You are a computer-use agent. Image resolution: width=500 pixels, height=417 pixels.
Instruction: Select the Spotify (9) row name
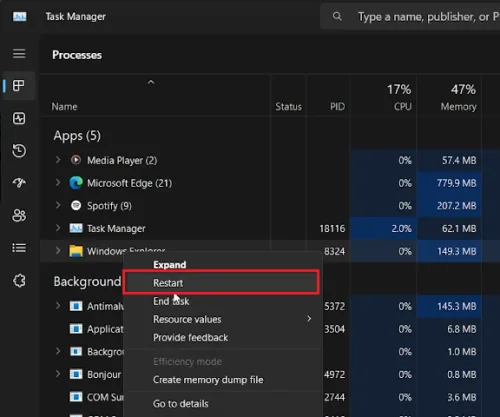[x=109, y=206]
